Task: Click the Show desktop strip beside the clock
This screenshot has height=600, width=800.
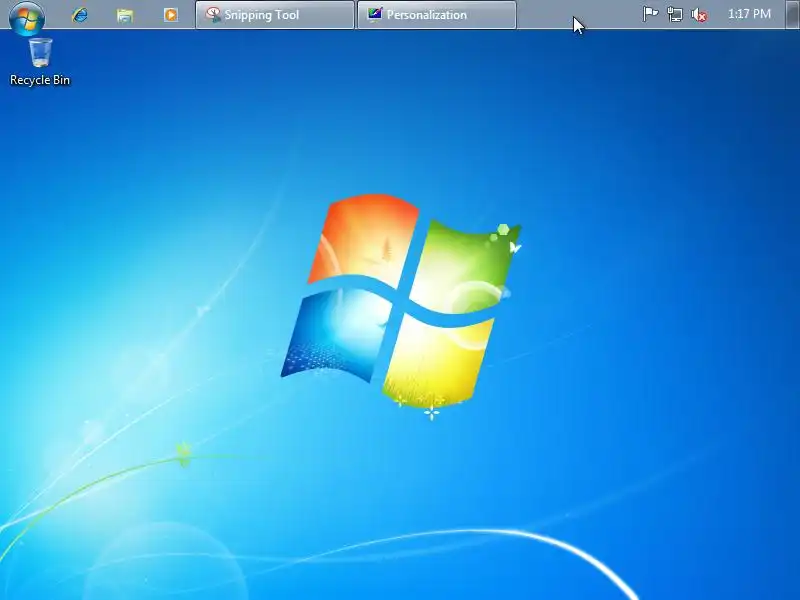Action: click(x=792, y=15)
